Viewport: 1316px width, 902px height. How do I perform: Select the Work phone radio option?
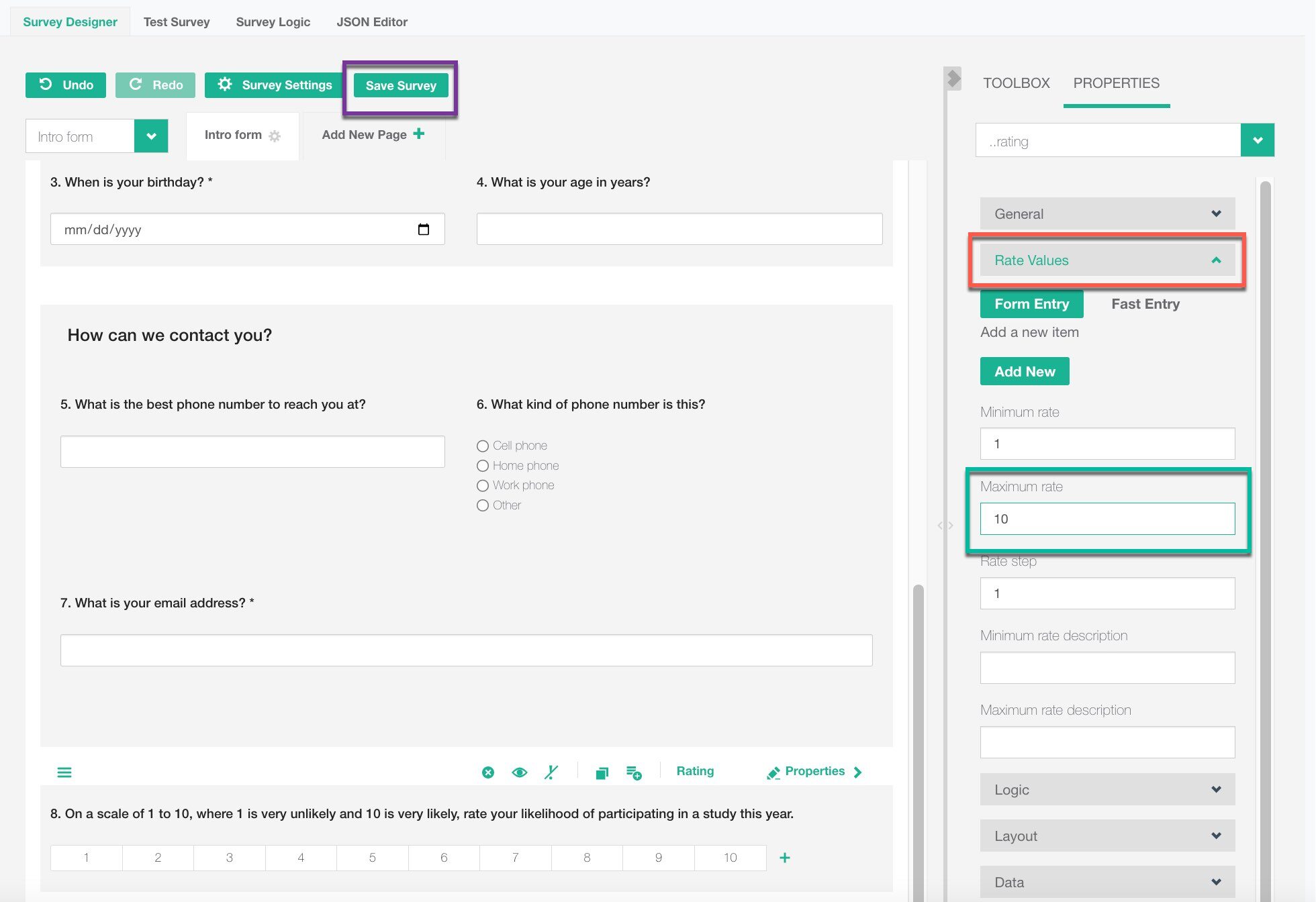(x=483, y=485)
